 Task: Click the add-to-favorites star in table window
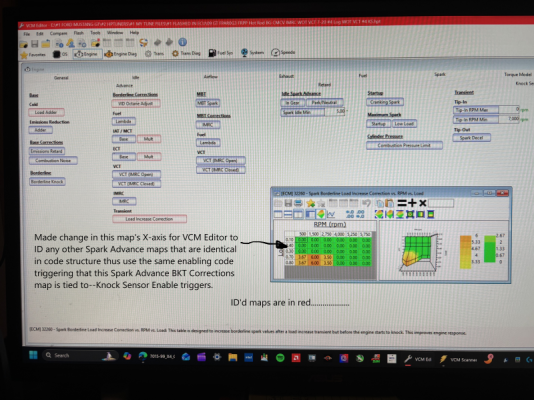[x=310, y=203]
